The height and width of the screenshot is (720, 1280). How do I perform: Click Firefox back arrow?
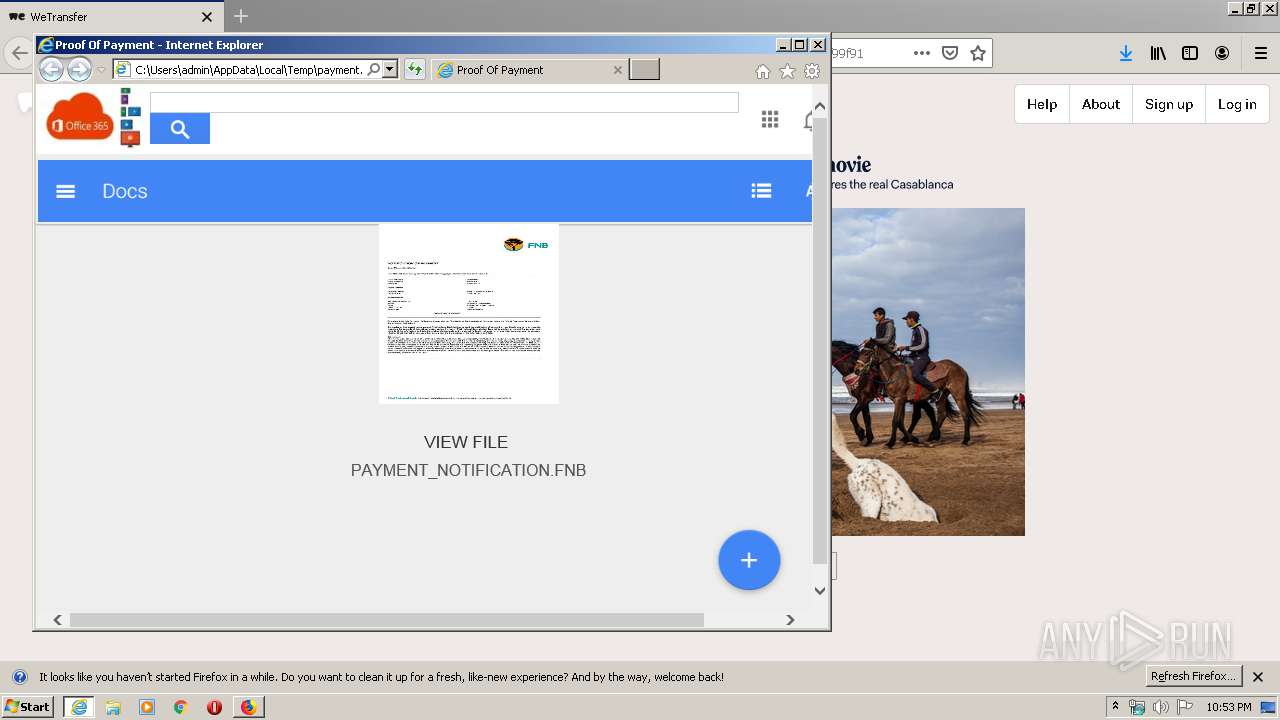coord(19,53)
